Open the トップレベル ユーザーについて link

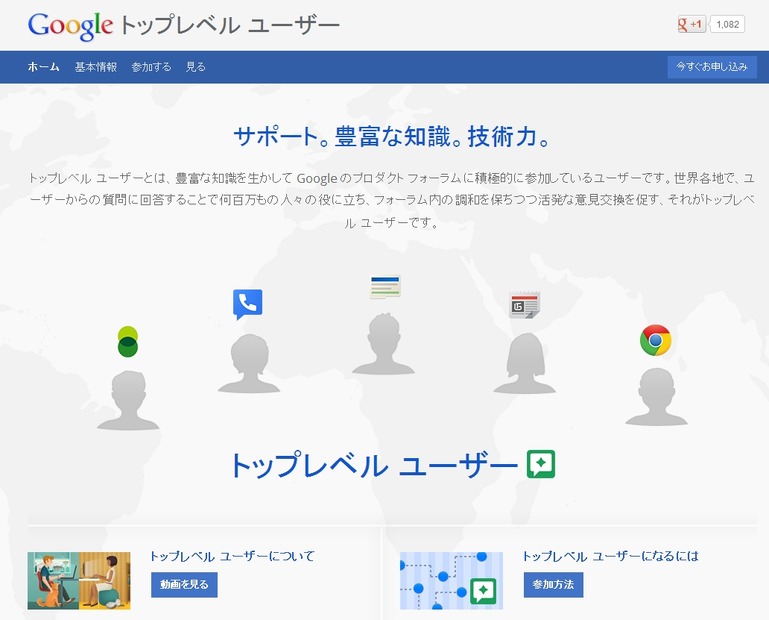point(232,556)
